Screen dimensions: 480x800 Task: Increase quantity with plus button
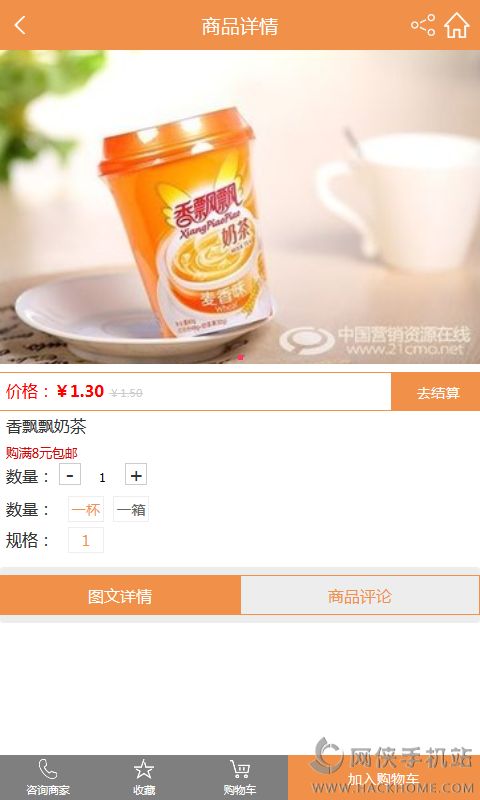pyautogui.click(x=136, y=474)
